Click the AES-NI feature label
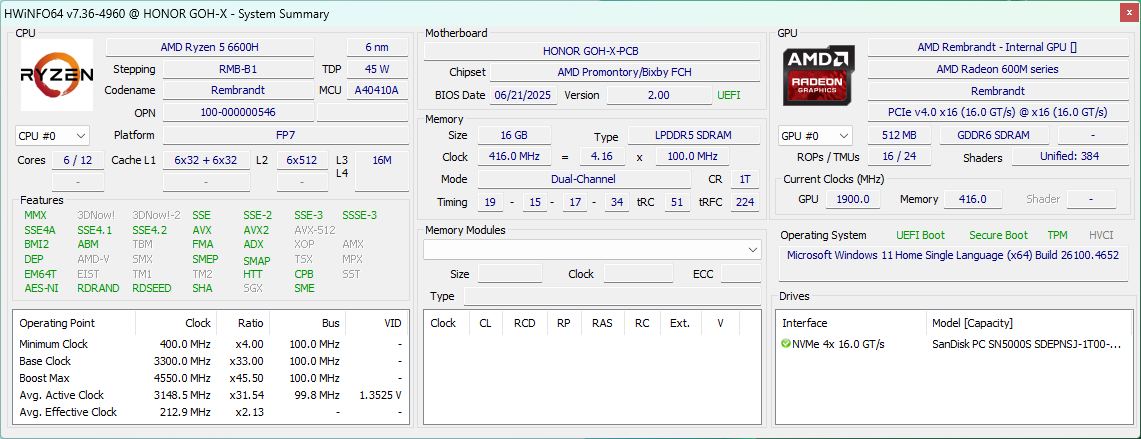 point(41,288)
